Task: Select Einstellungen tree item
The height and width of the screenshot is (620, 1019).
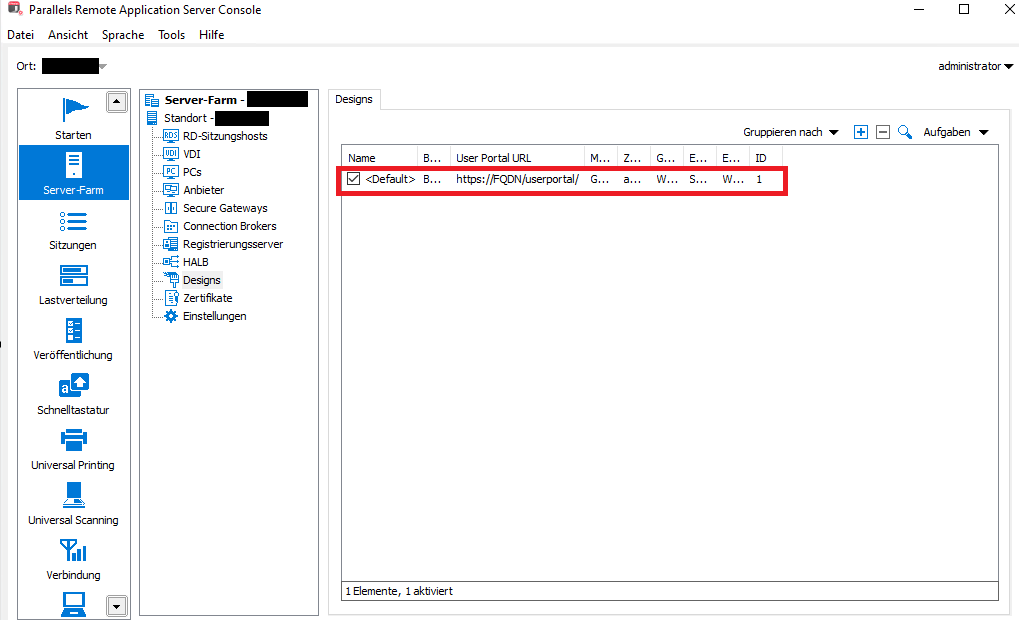Action: click(215, 316)
